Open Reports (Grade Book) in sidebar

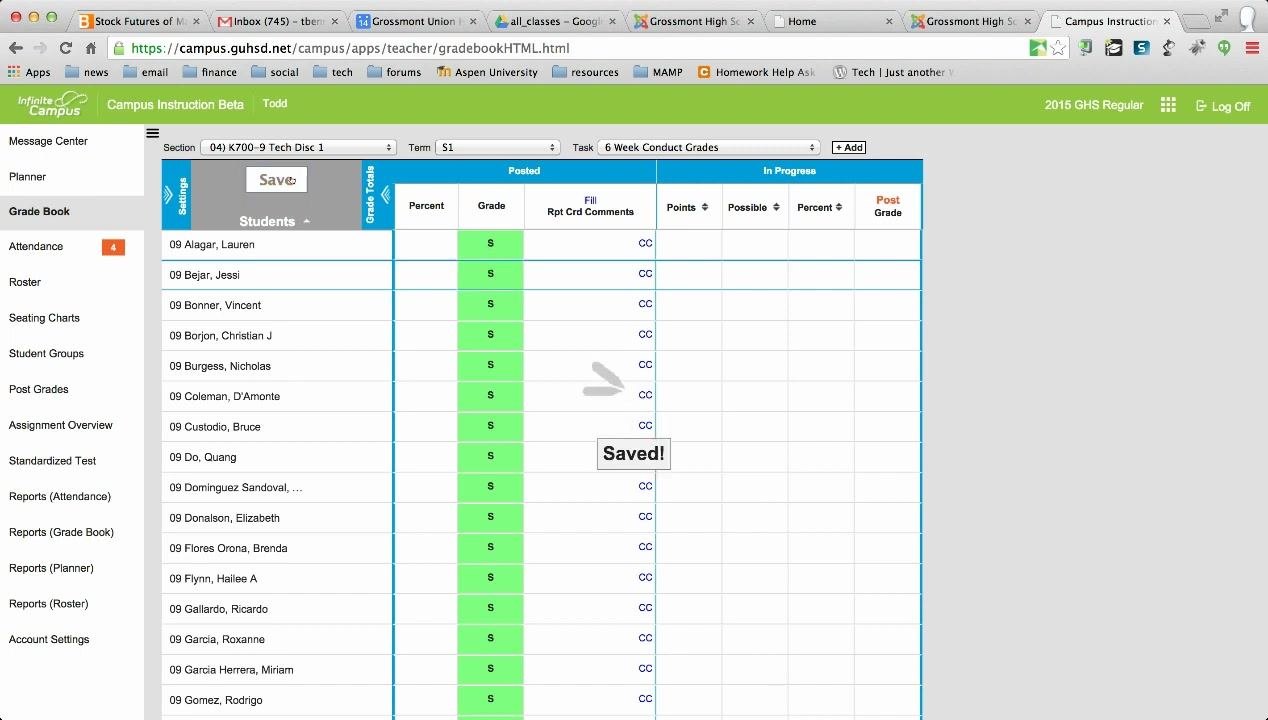click(x=61, y=533)
